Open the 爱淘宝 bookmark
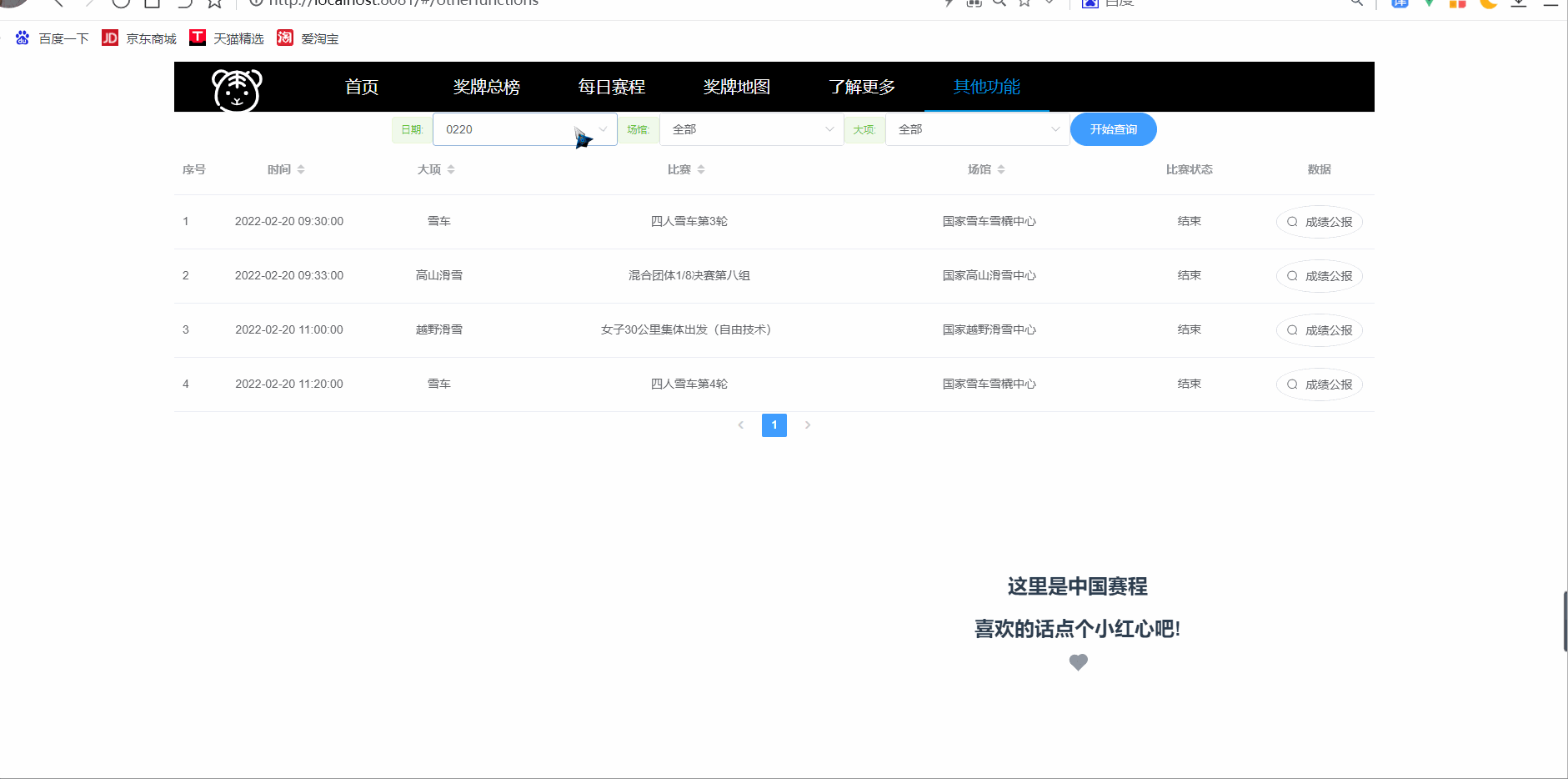This screenshot has height=779, width=1568. [308, 38]
